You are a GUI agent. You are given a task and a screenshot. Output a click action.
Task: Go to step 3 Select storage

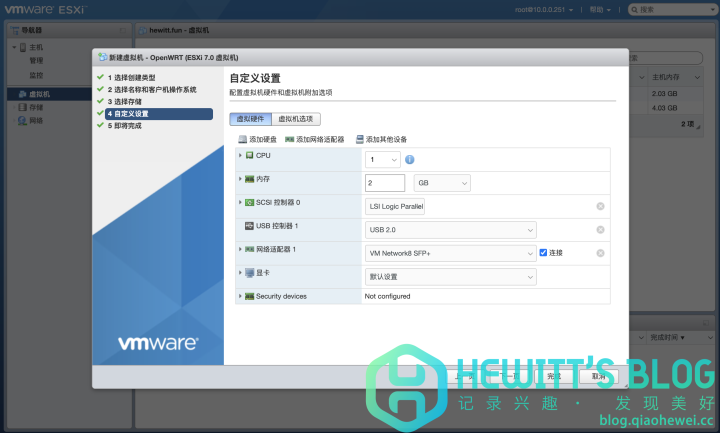124,101
